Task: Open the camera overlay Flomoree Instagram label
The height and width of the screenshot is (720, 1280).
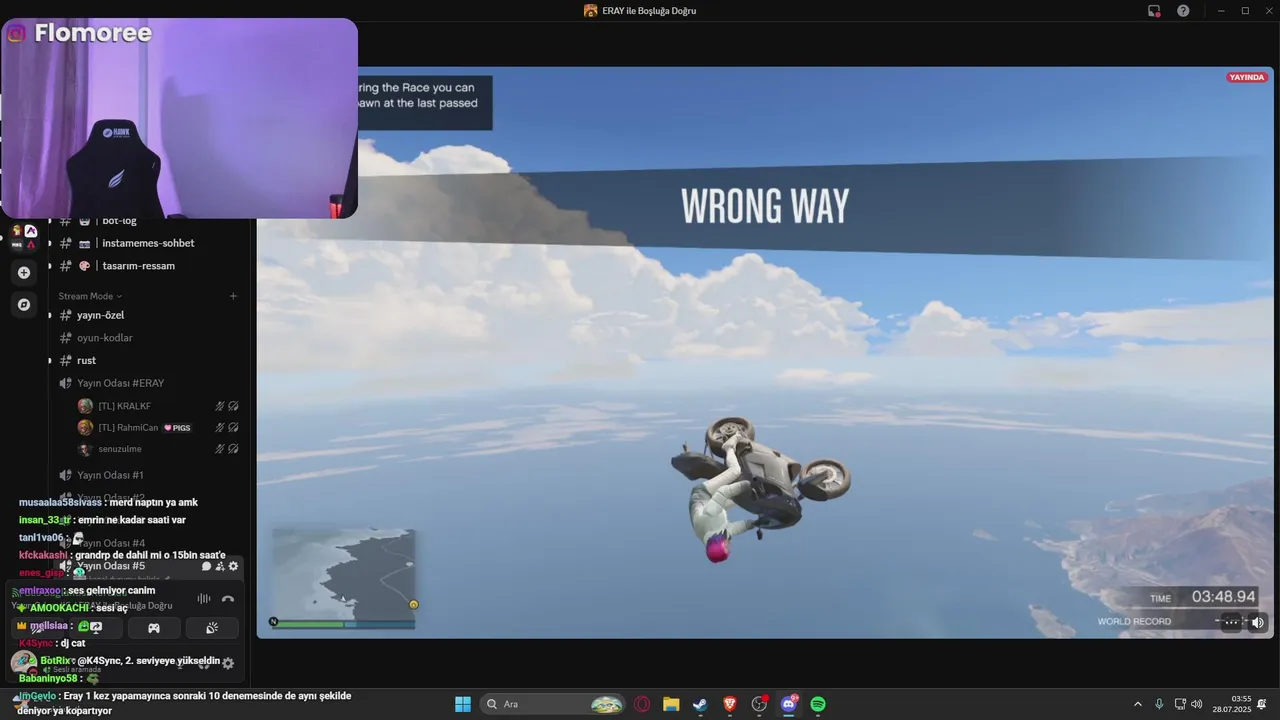Action: 80,33
